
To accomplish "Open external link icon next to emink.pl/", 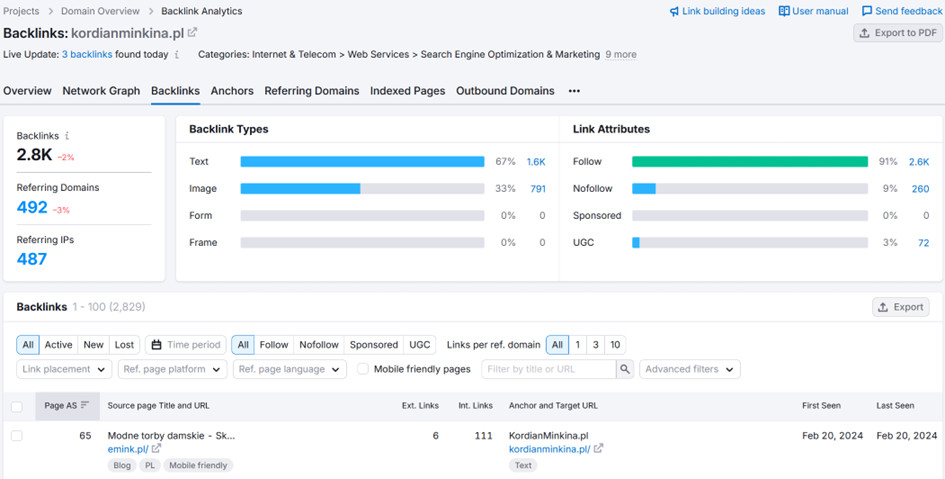I will tap(156, 448).
